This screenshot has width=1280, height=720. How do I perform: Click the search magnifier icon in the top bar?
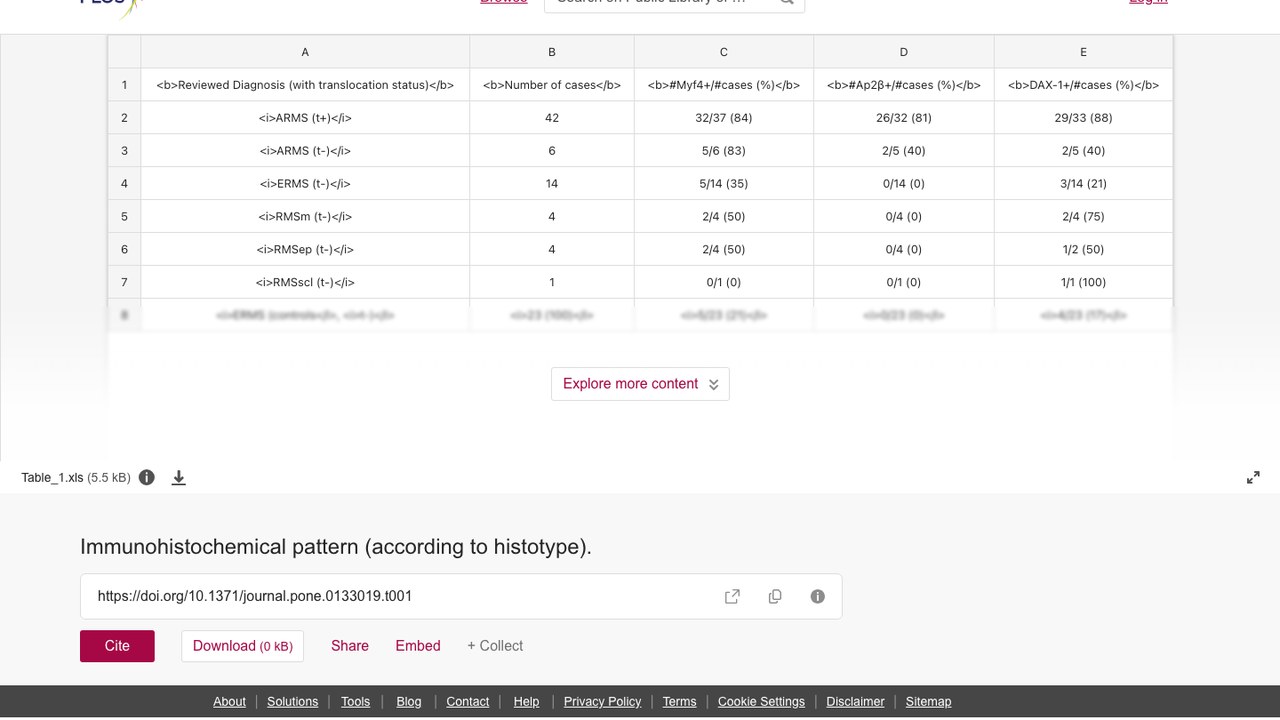tap(787, 2)
